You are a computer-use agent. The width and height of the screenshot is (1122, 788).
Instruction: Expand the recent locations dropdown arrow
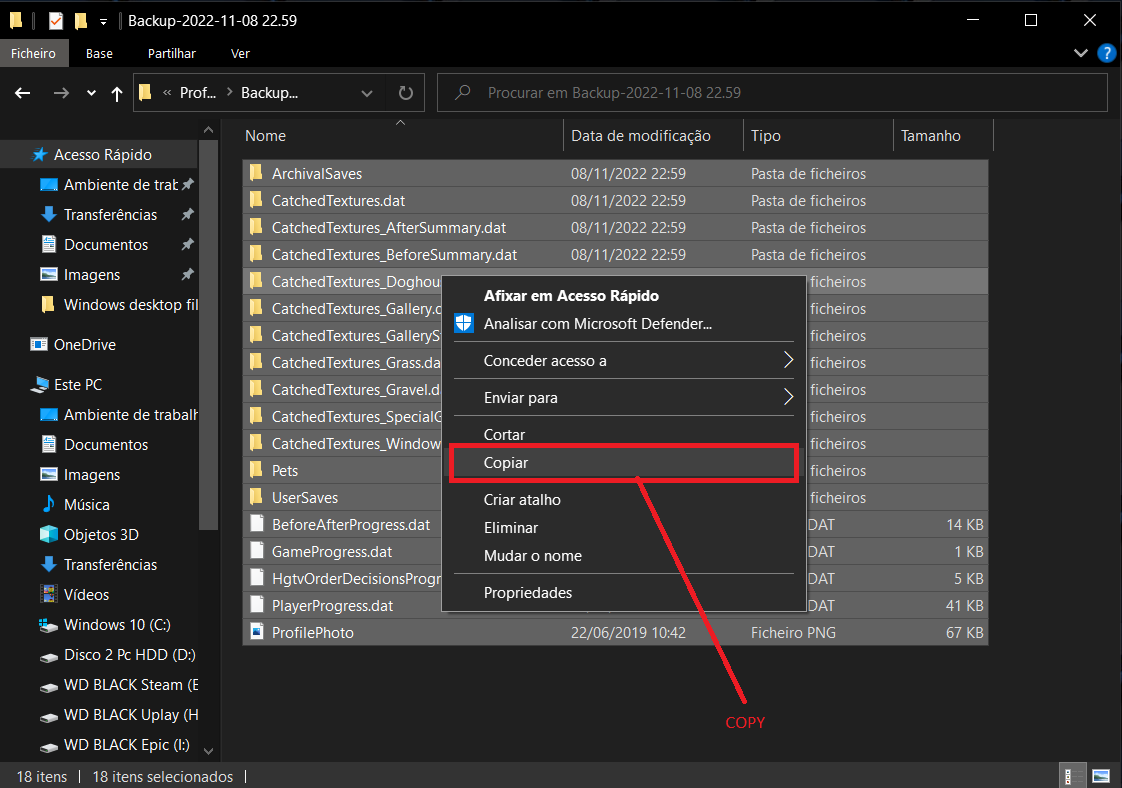point(91,93)
